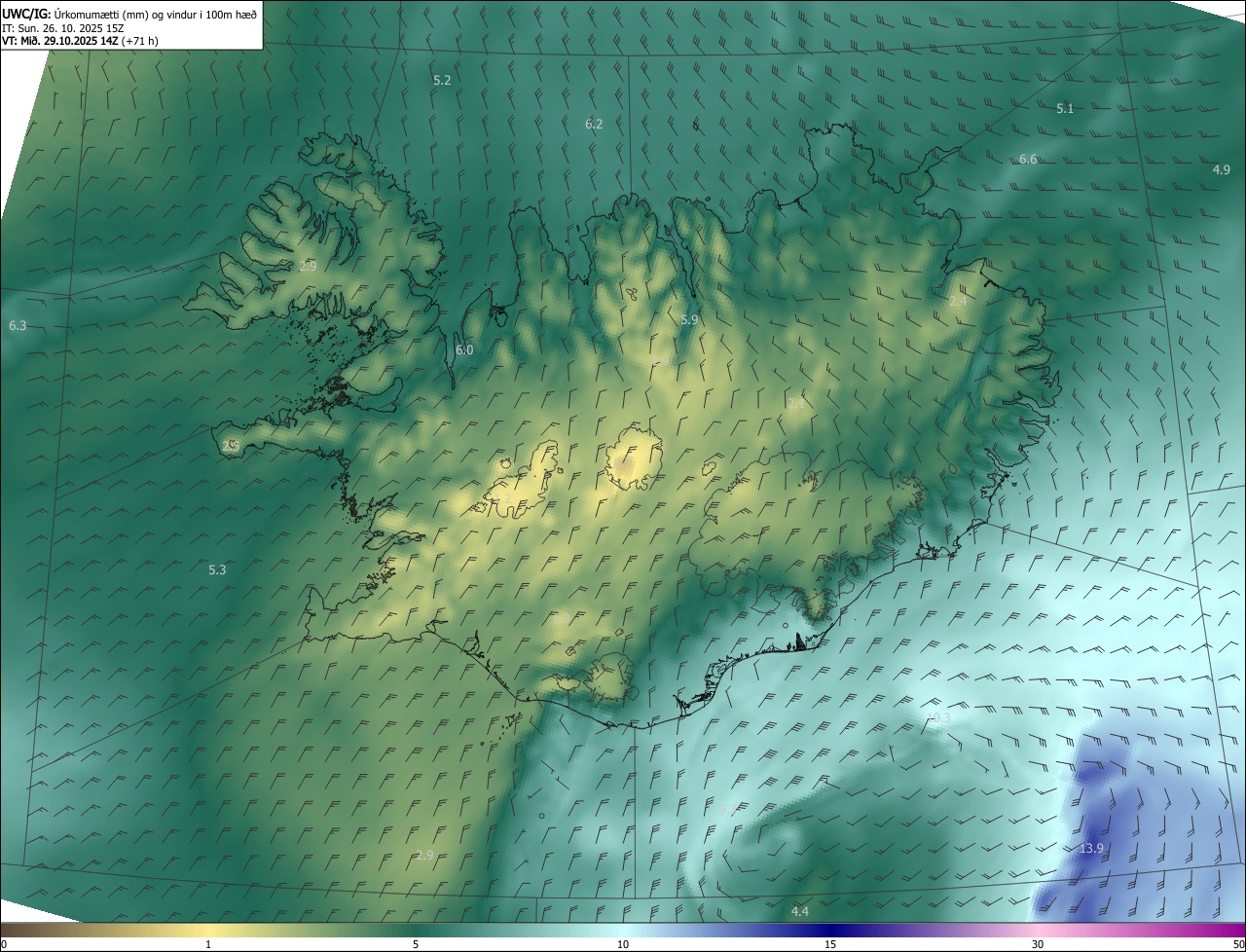
Task: Select the '30' tick label on the color scale
Action: [x=1038, y=944]
